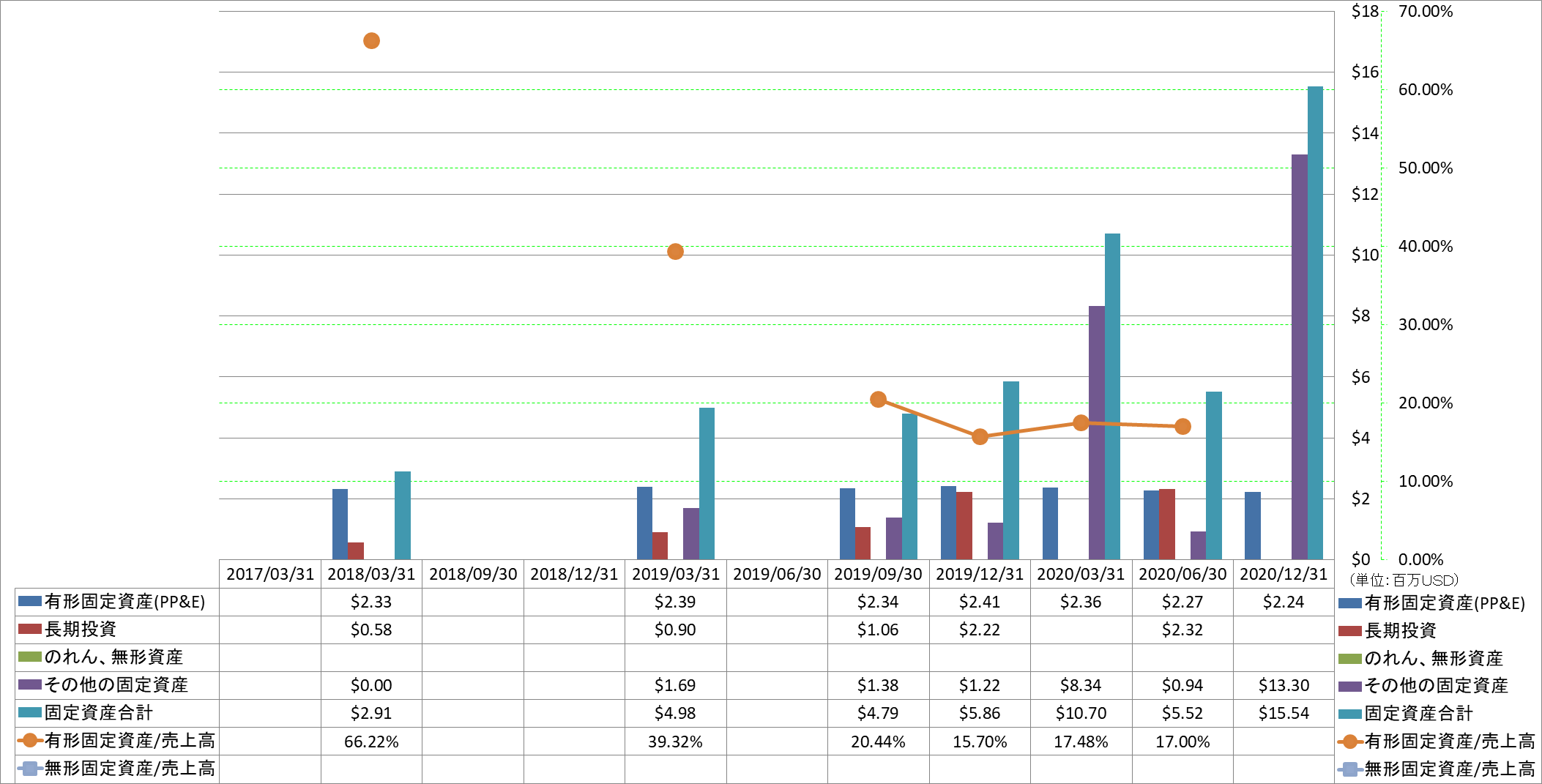Image resolution: width=1542 pixels, height=784 pixels.
Task: Select the orange data point for 2018/03/31
Action: 371,41
